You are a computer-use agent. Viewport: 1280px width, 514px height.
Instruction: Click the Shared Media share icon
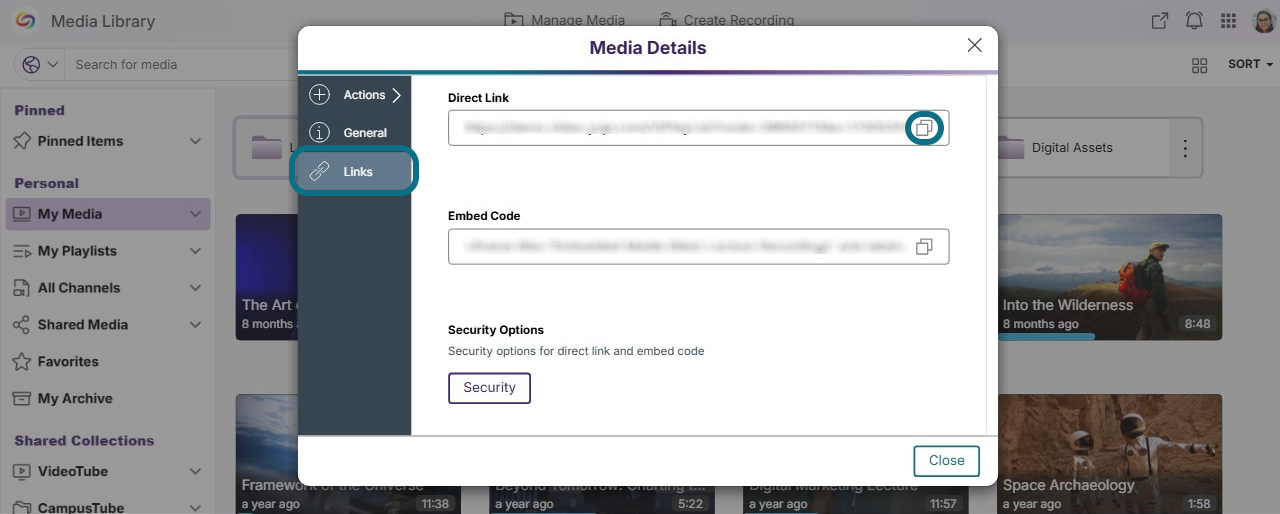[21, 325]
